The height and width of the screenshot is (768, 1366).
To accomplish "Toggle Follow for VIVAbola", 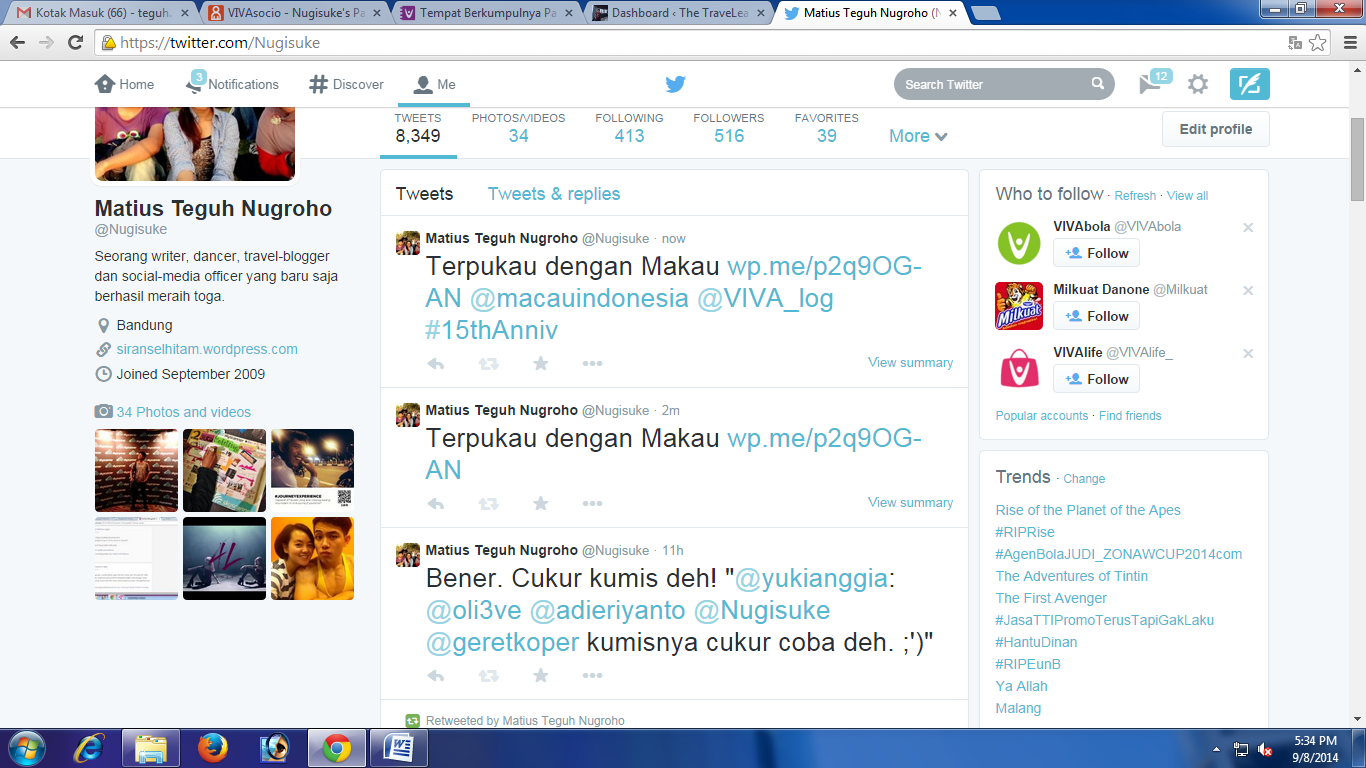I will tap(1096, 253).
